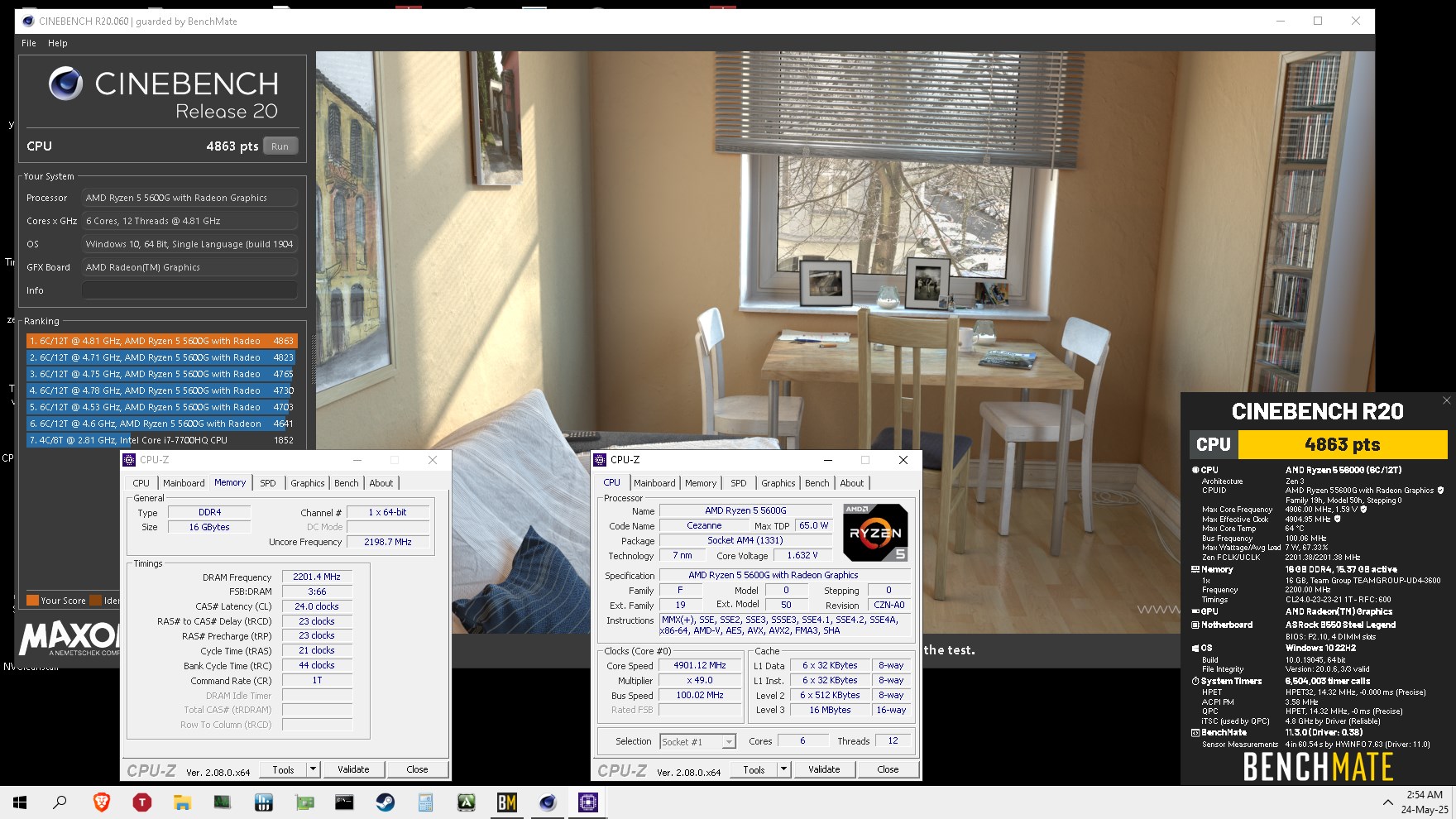The image size is (1456, 819).
Task: Select CPU tab in Memory CPU-Z window
Action: coord(141,483)
